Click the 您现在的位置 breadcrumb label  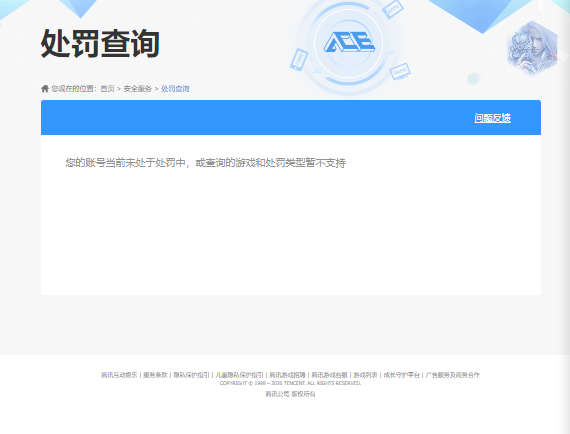click(x=74, y=89)
